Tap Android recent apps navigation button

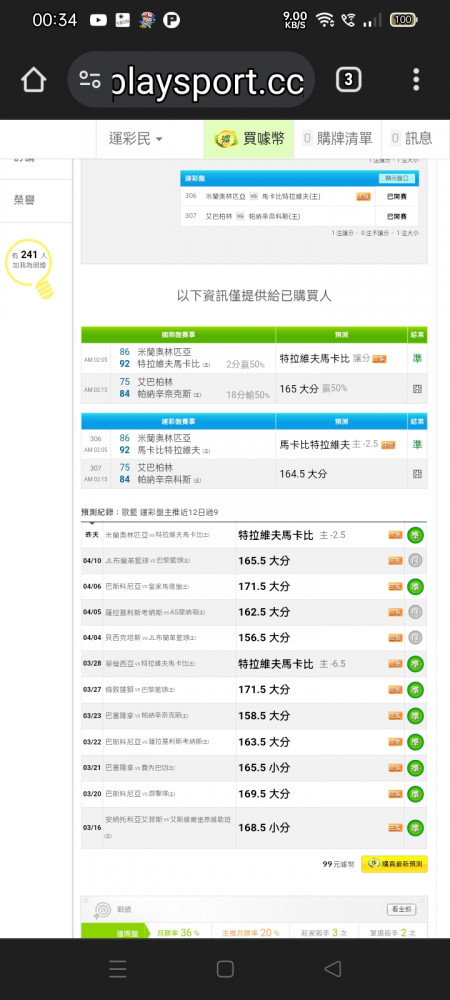(x=117, y=969)
